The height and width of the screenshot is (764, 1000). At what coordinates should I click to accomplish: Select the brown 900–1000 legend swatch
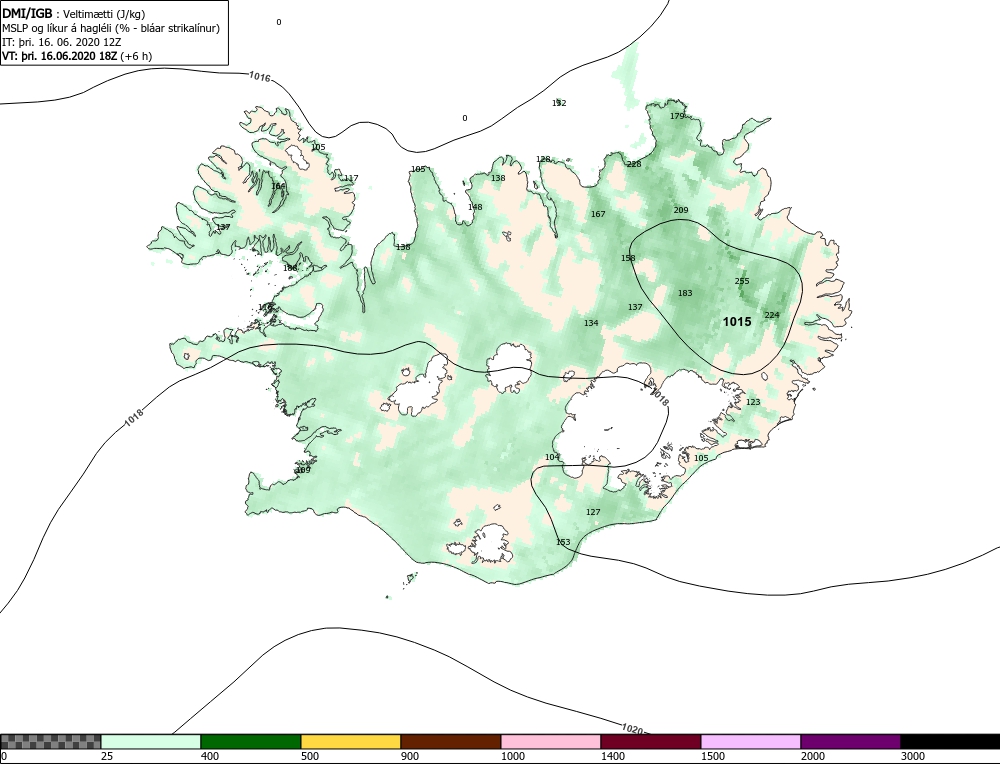coord(451,742)
